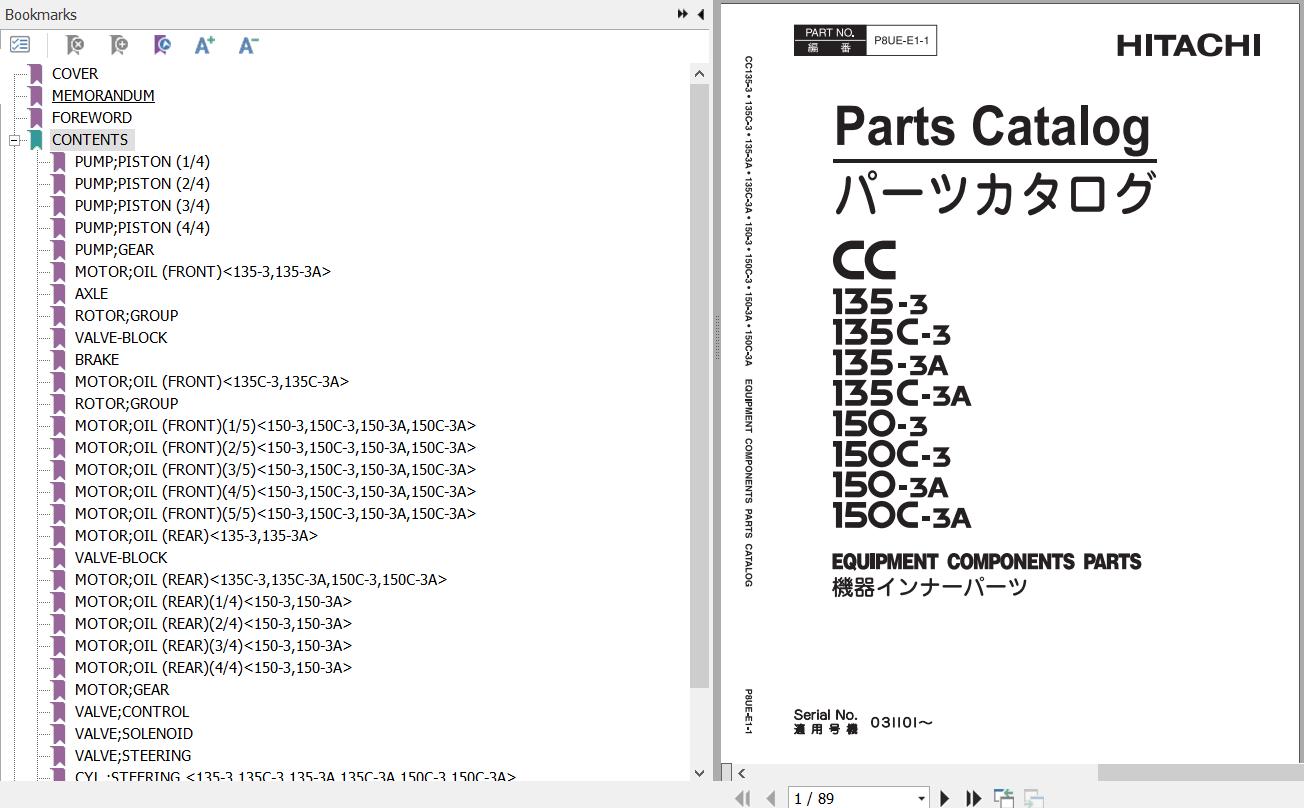Open MOTOR;OIL (FRONT)(5/5) bookmark
The width and height of the screenshot is (1304, 808).
[275, 513]
